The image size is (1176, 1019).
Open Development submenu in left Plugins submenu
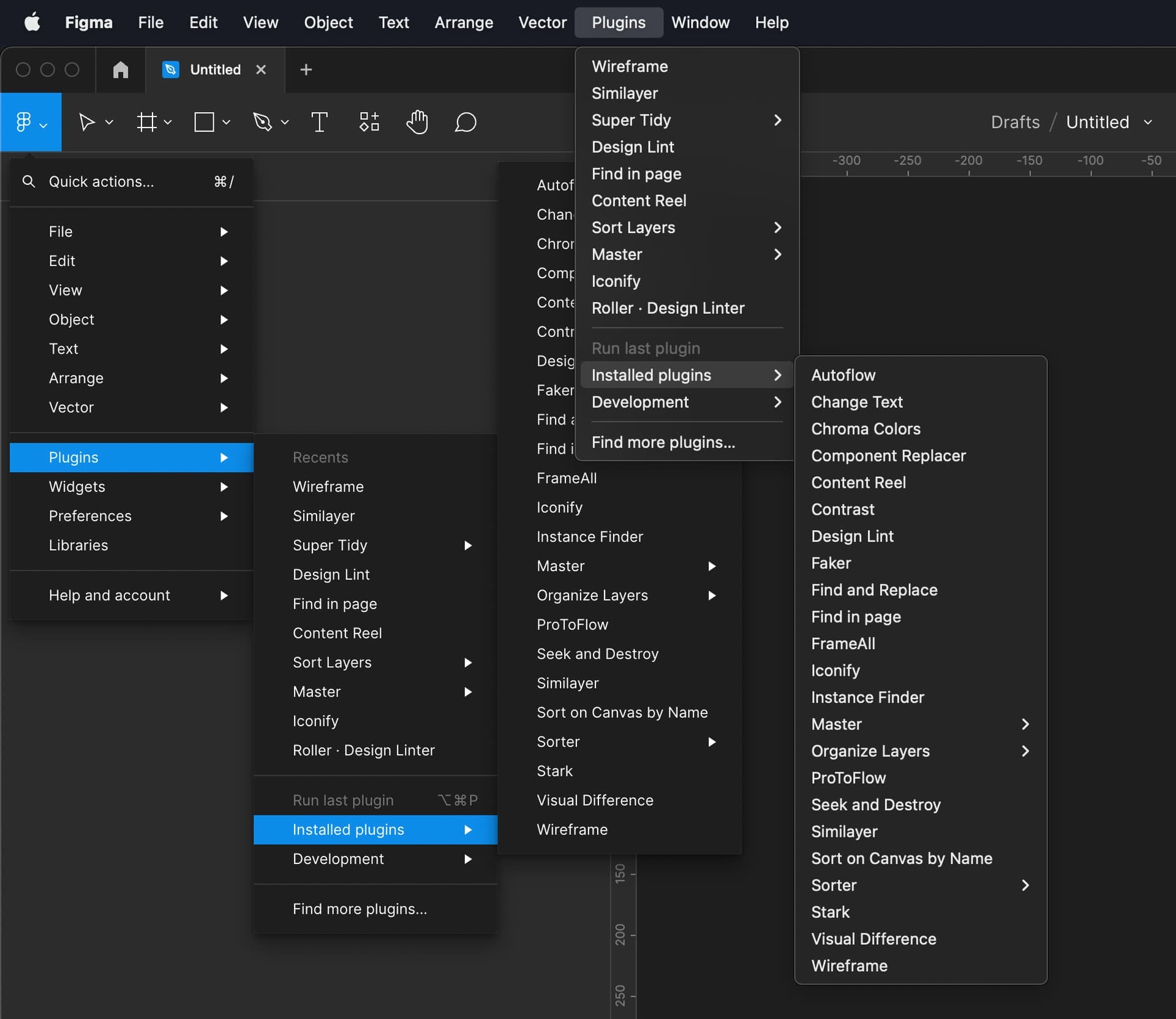(x=375, y=859)
